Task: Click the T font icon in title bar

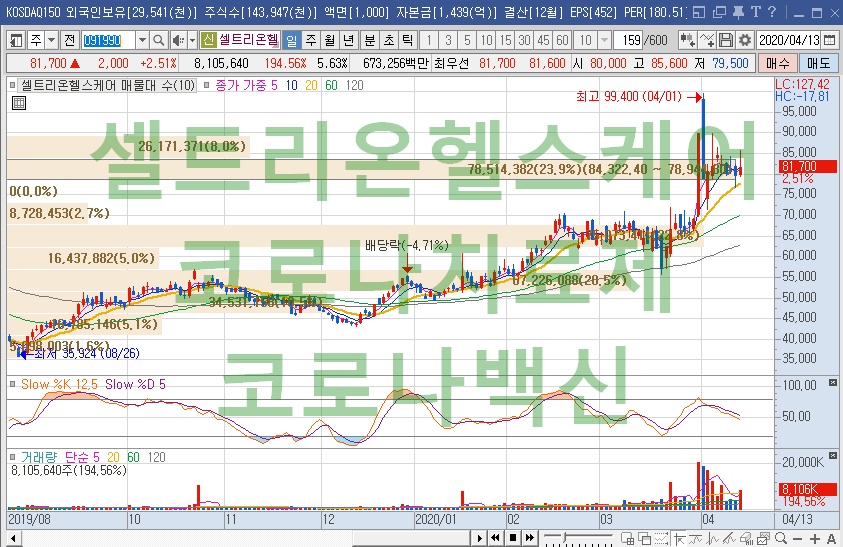Action: (x=755, y=12)
